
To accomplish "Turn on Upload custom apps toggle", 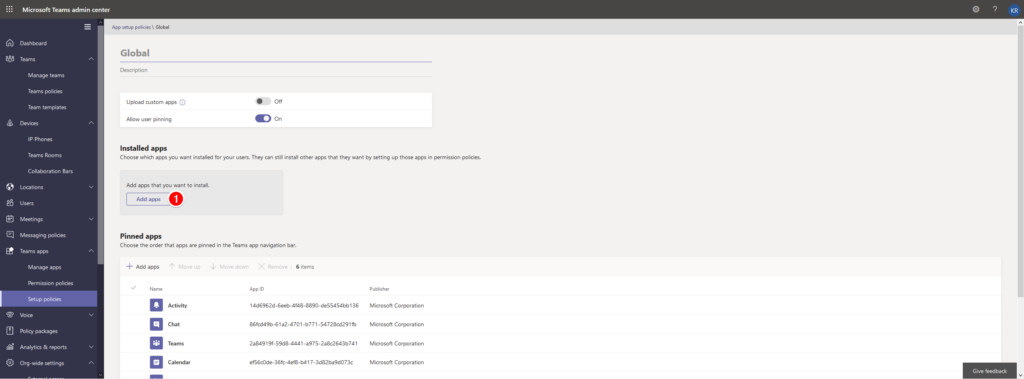I will [x=263, y=101].
